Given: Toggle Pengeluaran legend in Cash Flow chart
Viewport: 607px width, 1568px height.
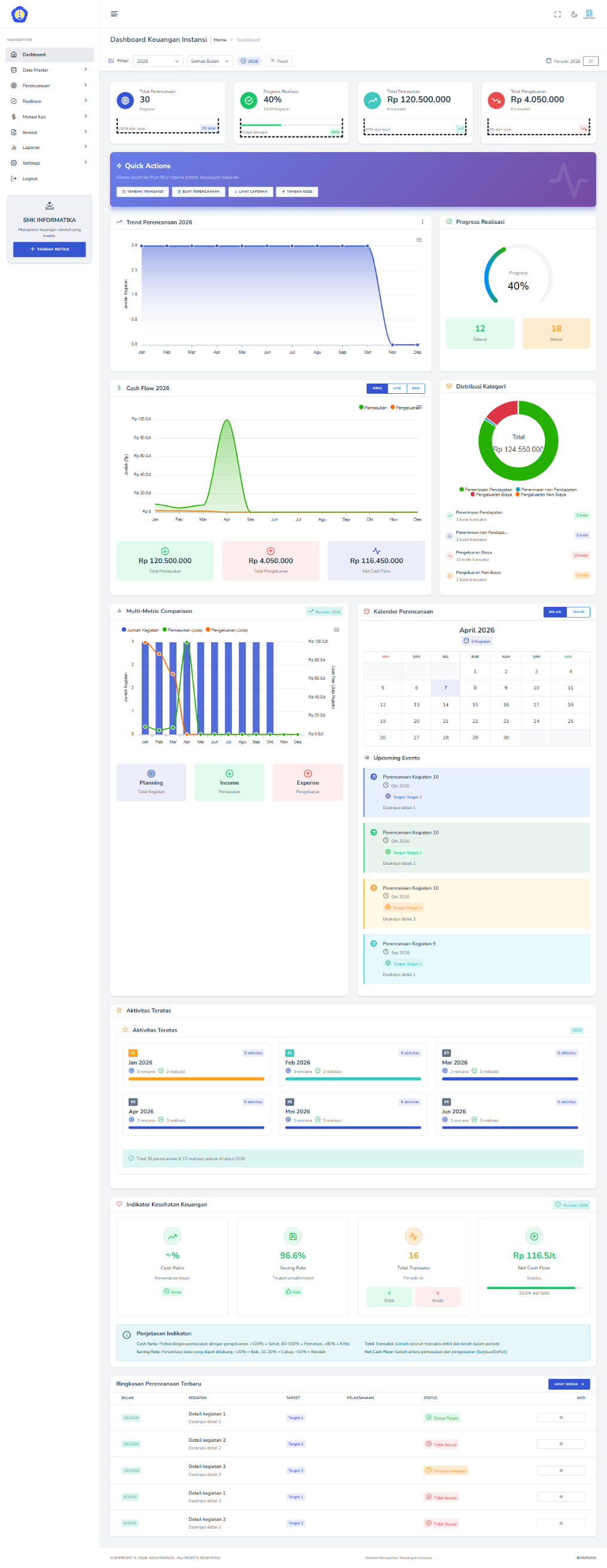Looking at the screenshot, I should 404,407.
